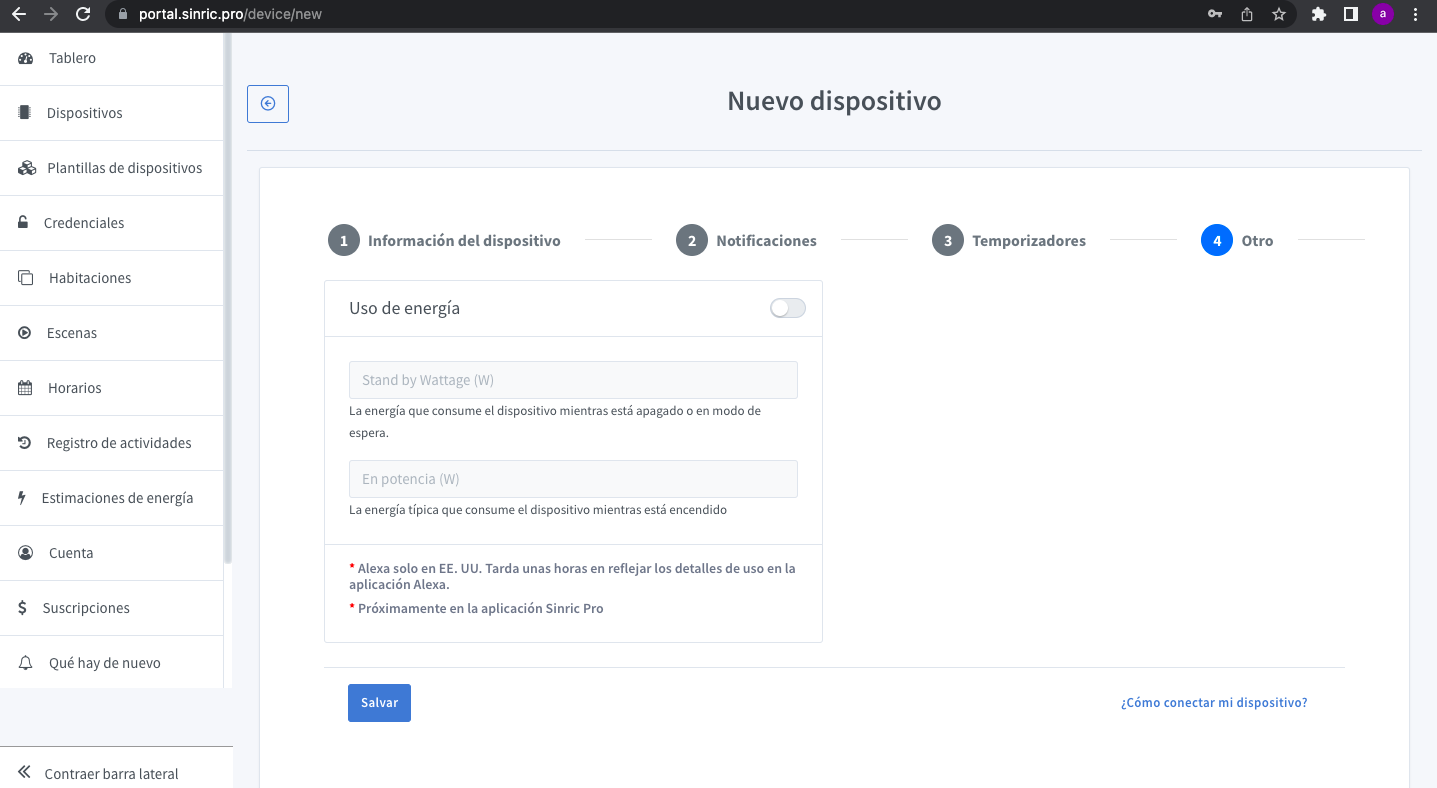
Task: Click the Estimaciones de energía bolt icon
Action: (22, 498)
